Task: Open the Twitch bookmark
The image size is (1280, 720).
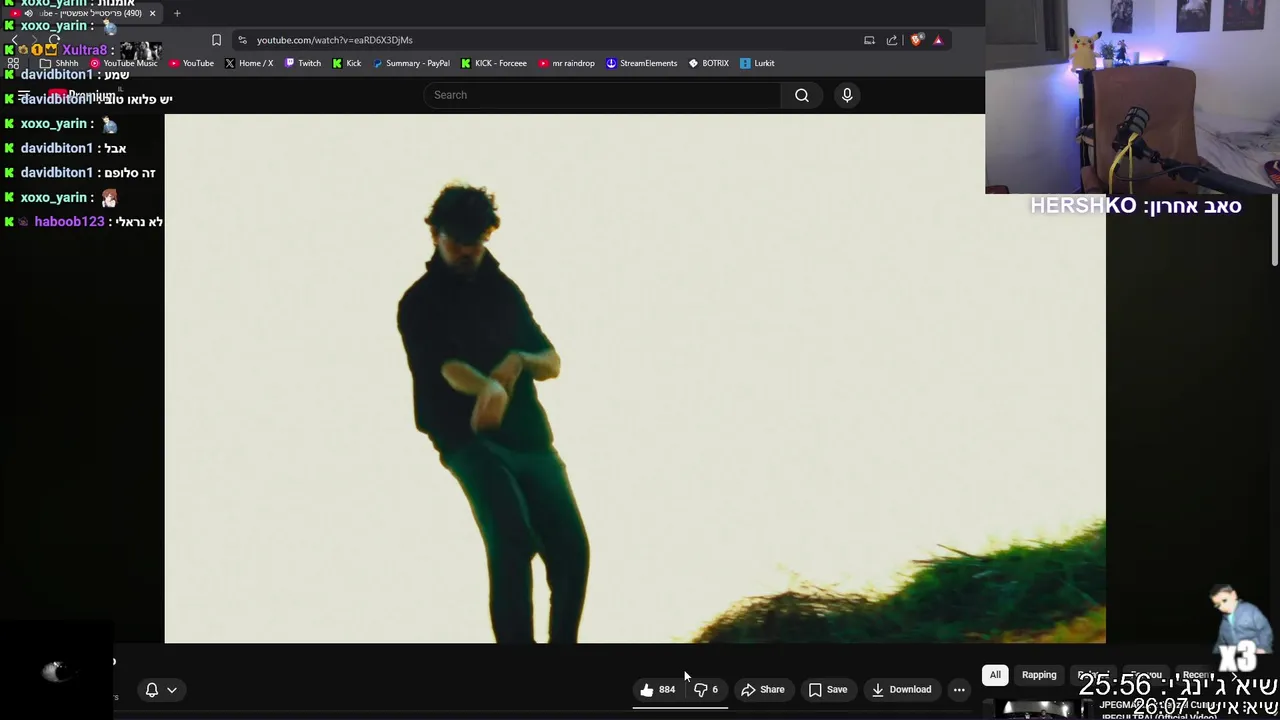Action: click(x=303, y=63)
